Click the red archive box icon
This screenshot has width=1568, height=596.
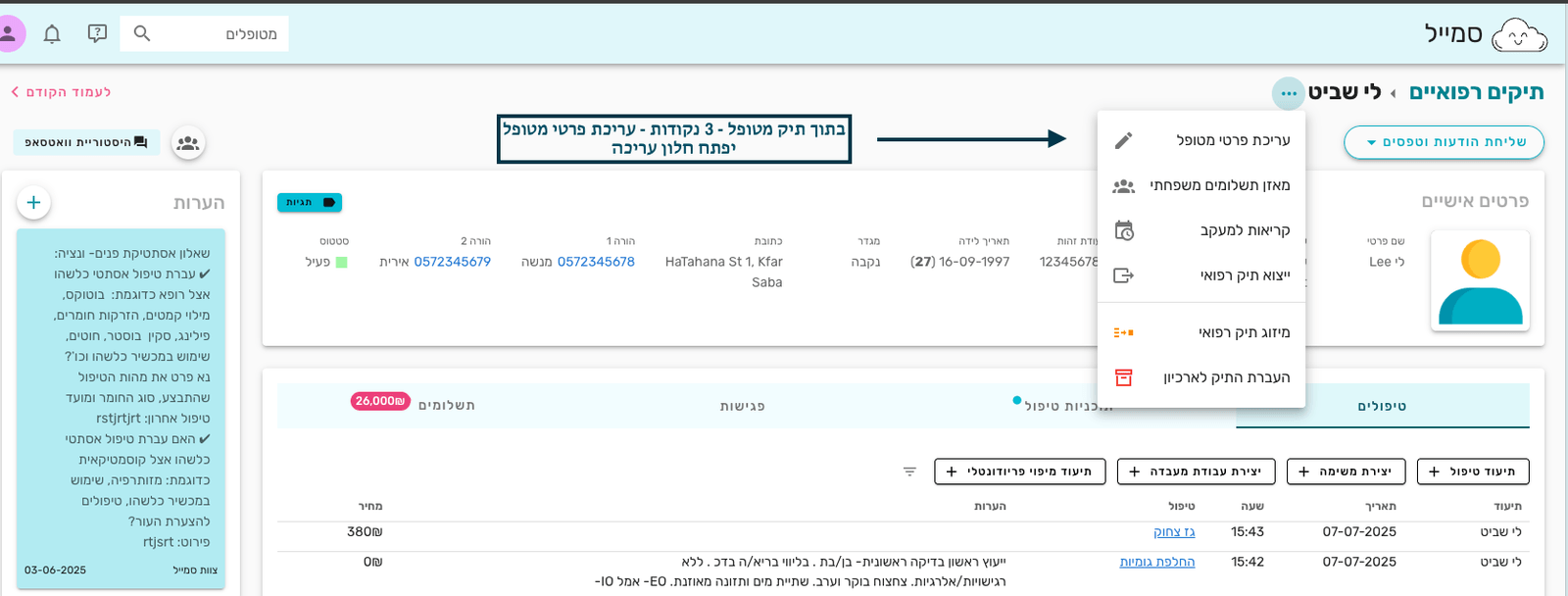point(1124,377)
